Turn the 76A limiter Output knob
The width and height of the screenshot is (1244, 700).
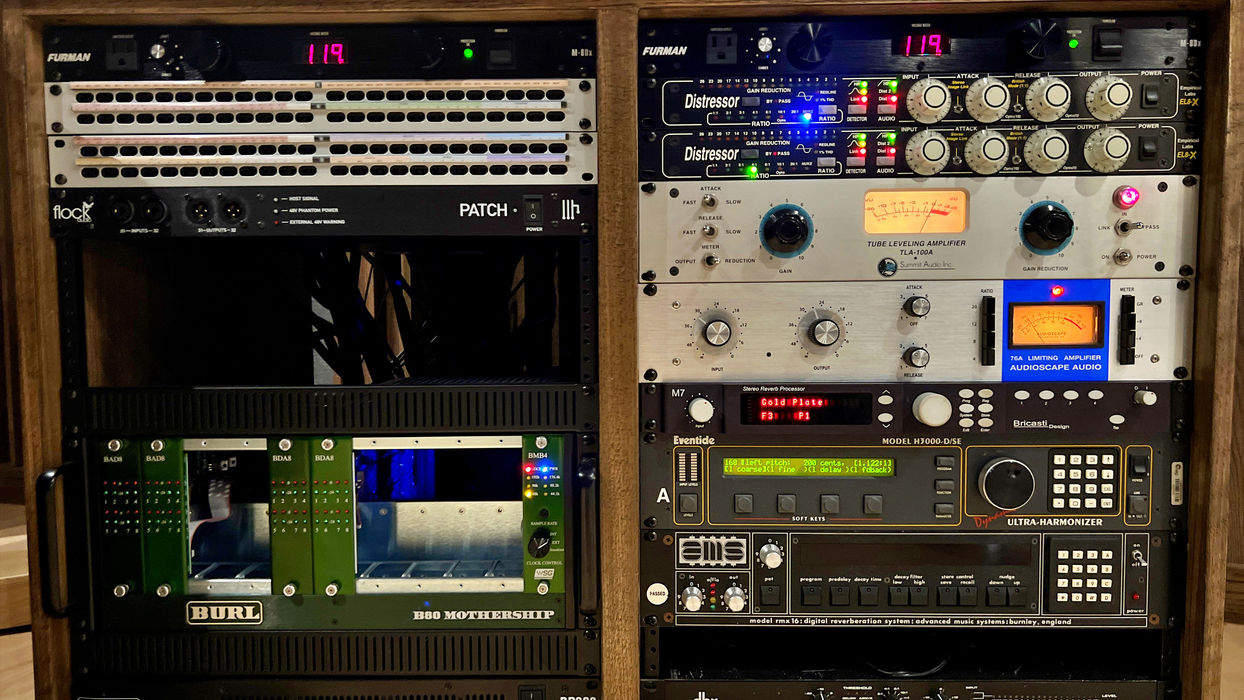pos(824,332)
